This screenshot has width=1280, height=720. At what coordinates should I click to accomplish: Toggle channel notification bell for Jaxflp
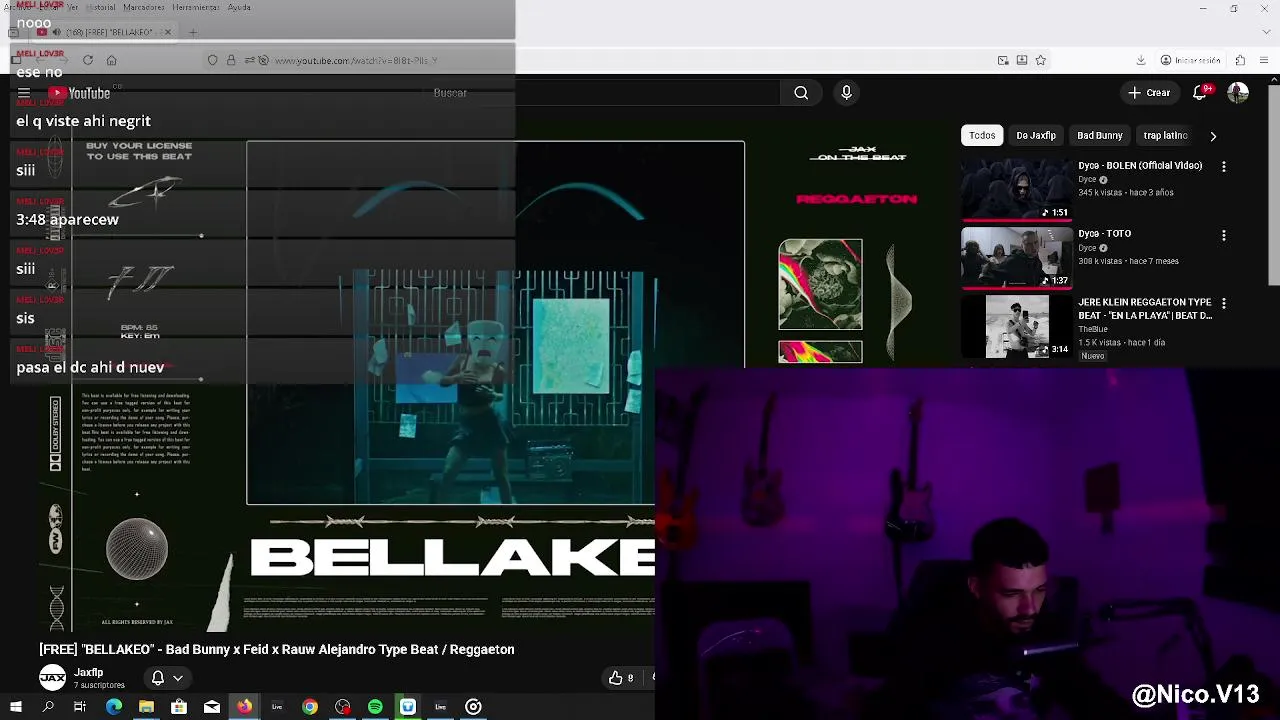158,677
